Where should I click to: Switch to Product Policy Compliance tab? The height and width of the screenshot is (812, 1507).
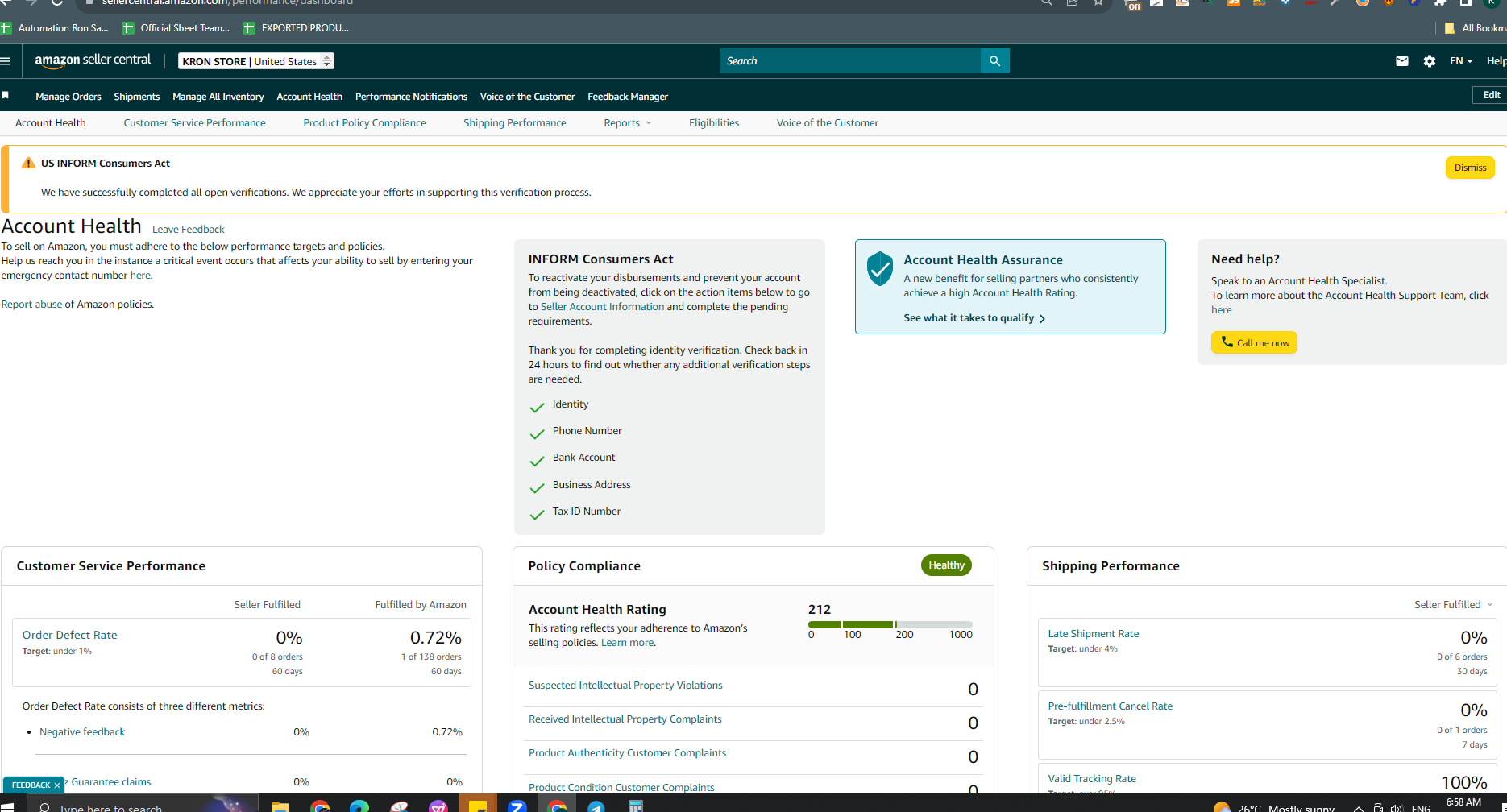tap(364, 123)
